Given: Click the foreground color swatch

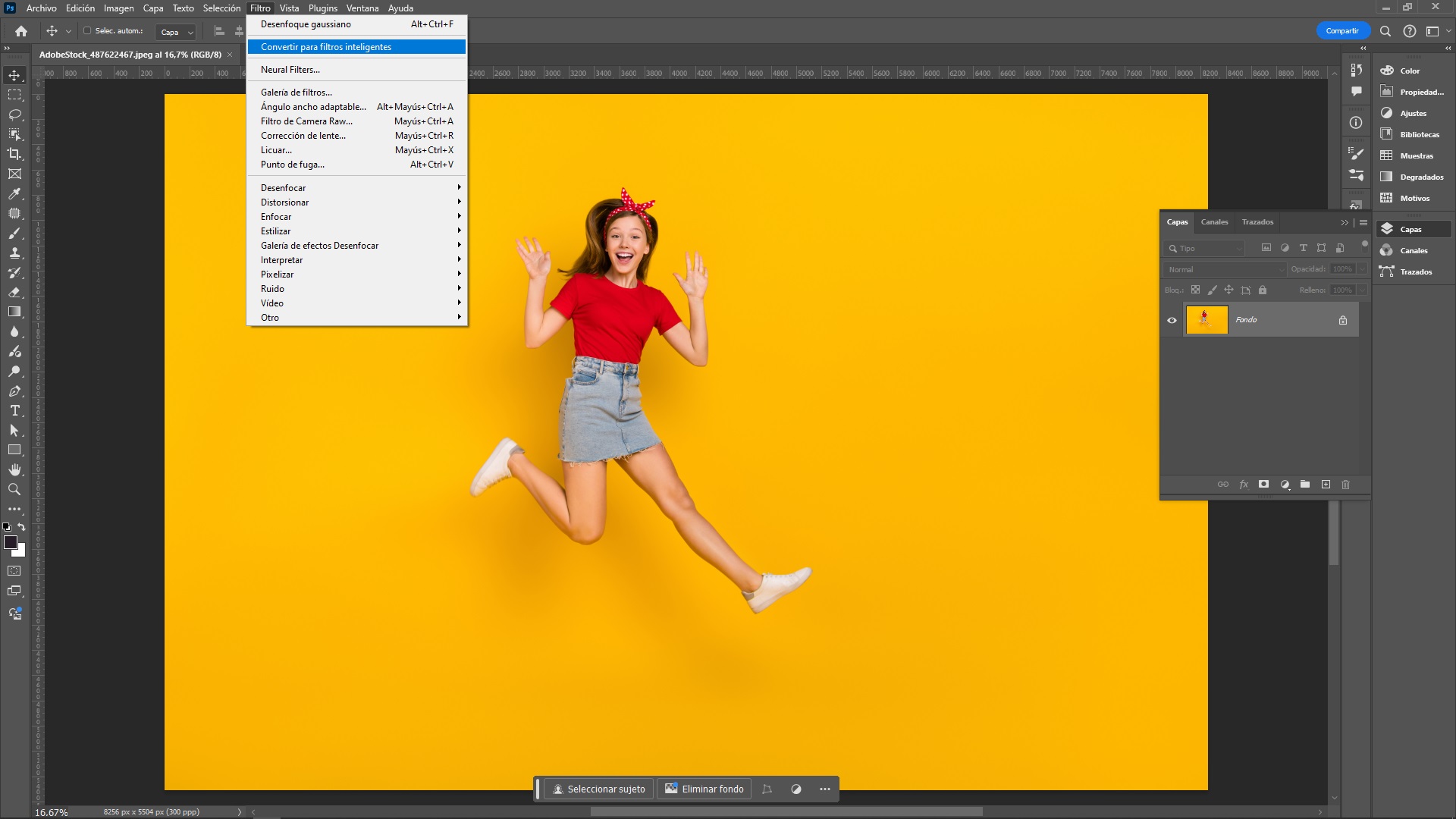Looking at the screenshot, I should (11, 542).
